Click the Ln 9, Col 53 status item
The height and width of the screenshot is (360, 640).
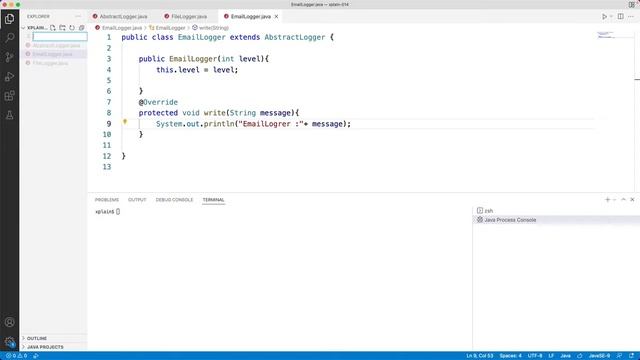[x=480, y=356]
